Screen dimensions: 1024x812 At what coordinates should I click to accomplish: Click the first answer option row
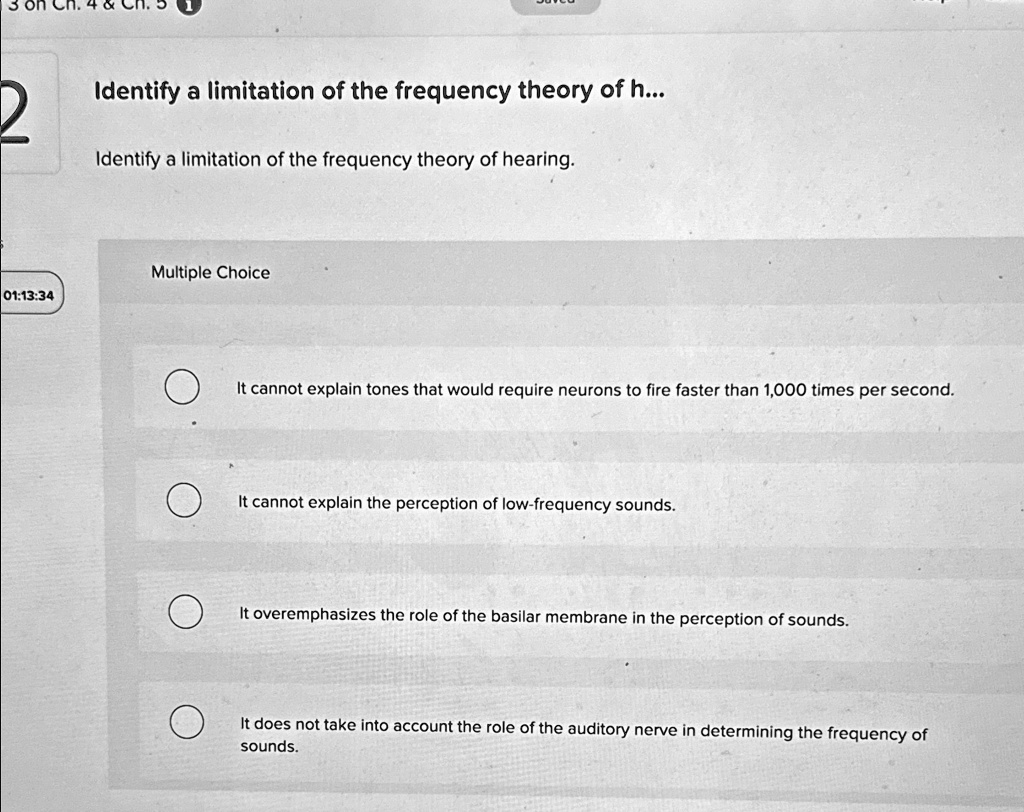coord(578,388)
